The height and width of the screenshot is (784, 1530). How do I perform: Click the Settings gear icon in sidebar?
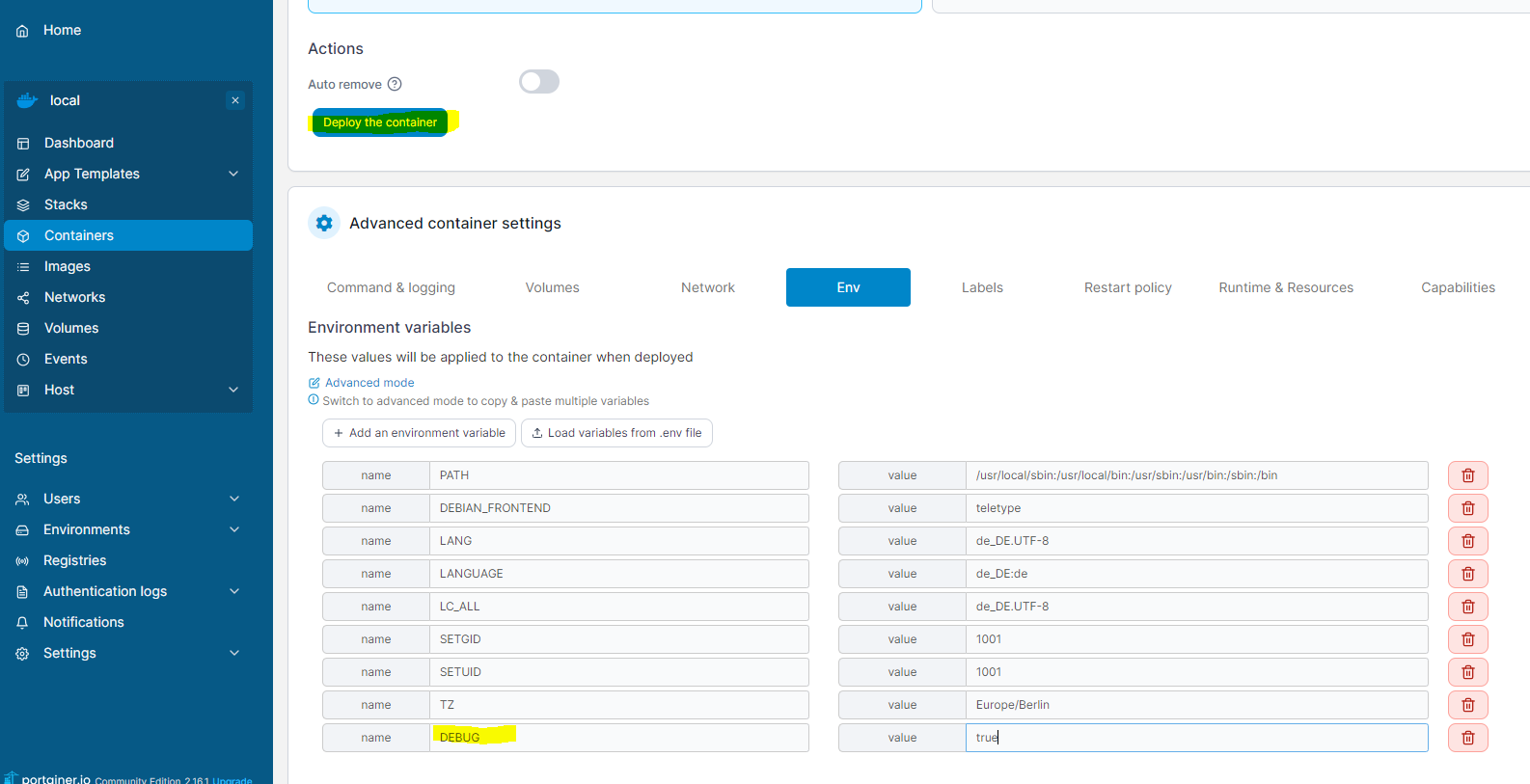pos(22,654)
